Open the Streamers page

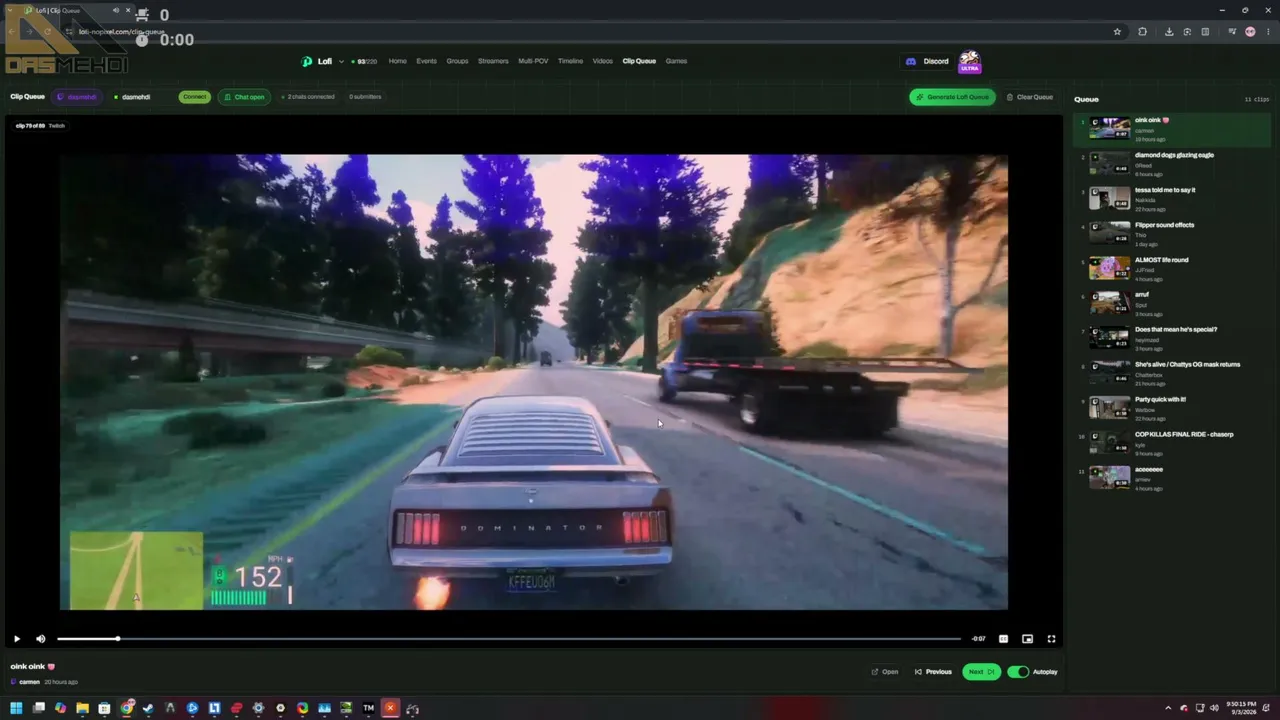493,61
